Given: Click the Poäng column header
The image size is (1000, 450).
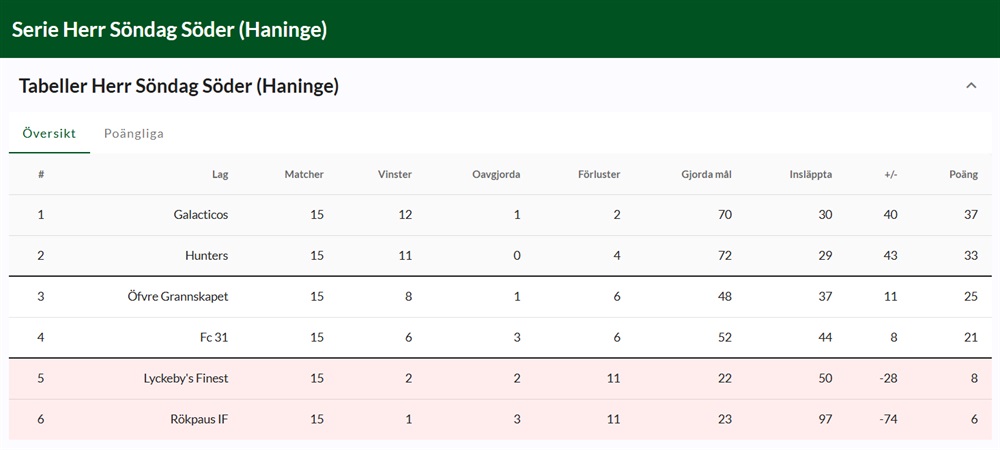Looking at the screenshot, I should 963,174.
